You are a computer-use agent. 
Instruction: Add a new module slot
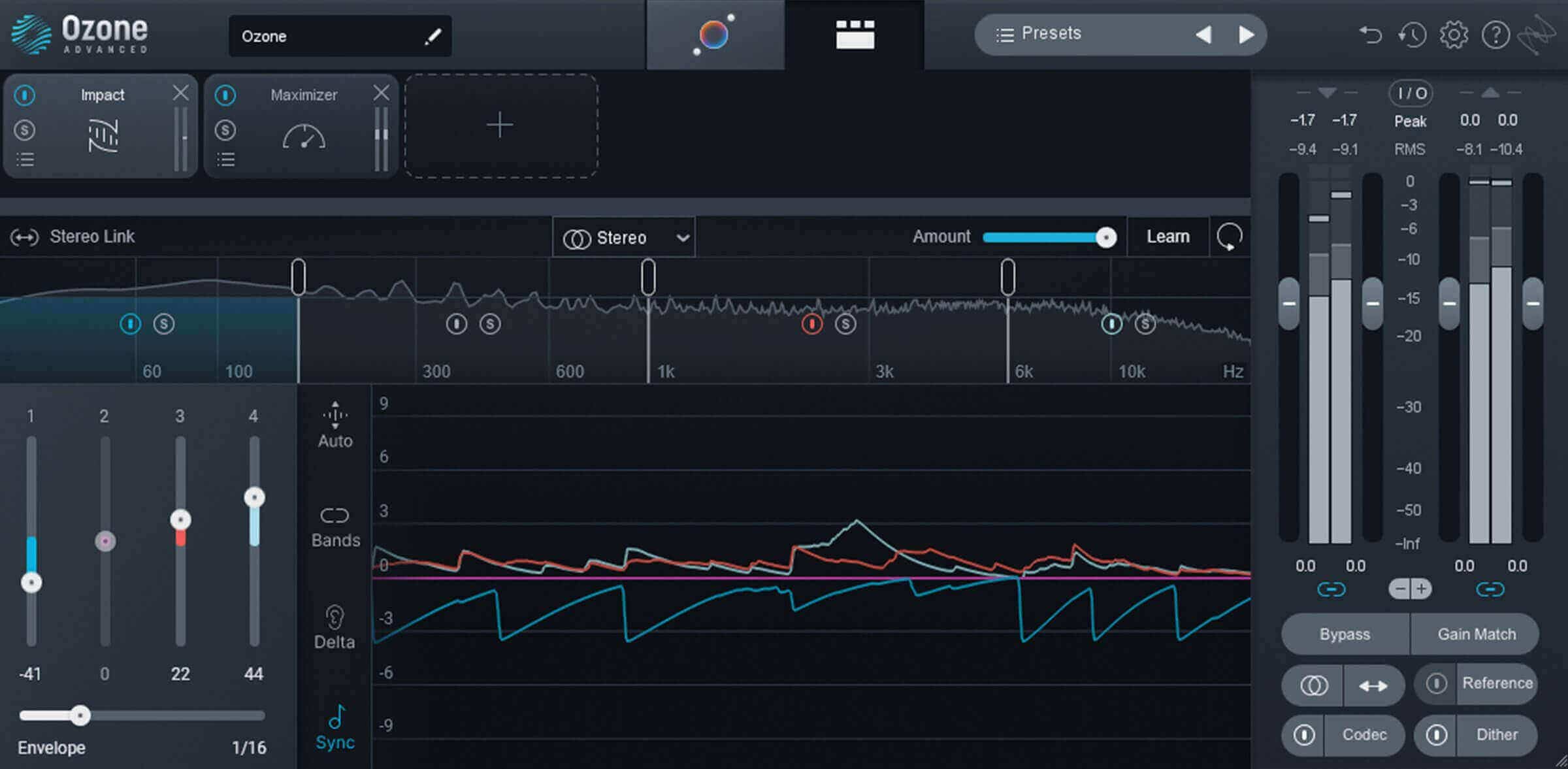click(x=500, y=125)
